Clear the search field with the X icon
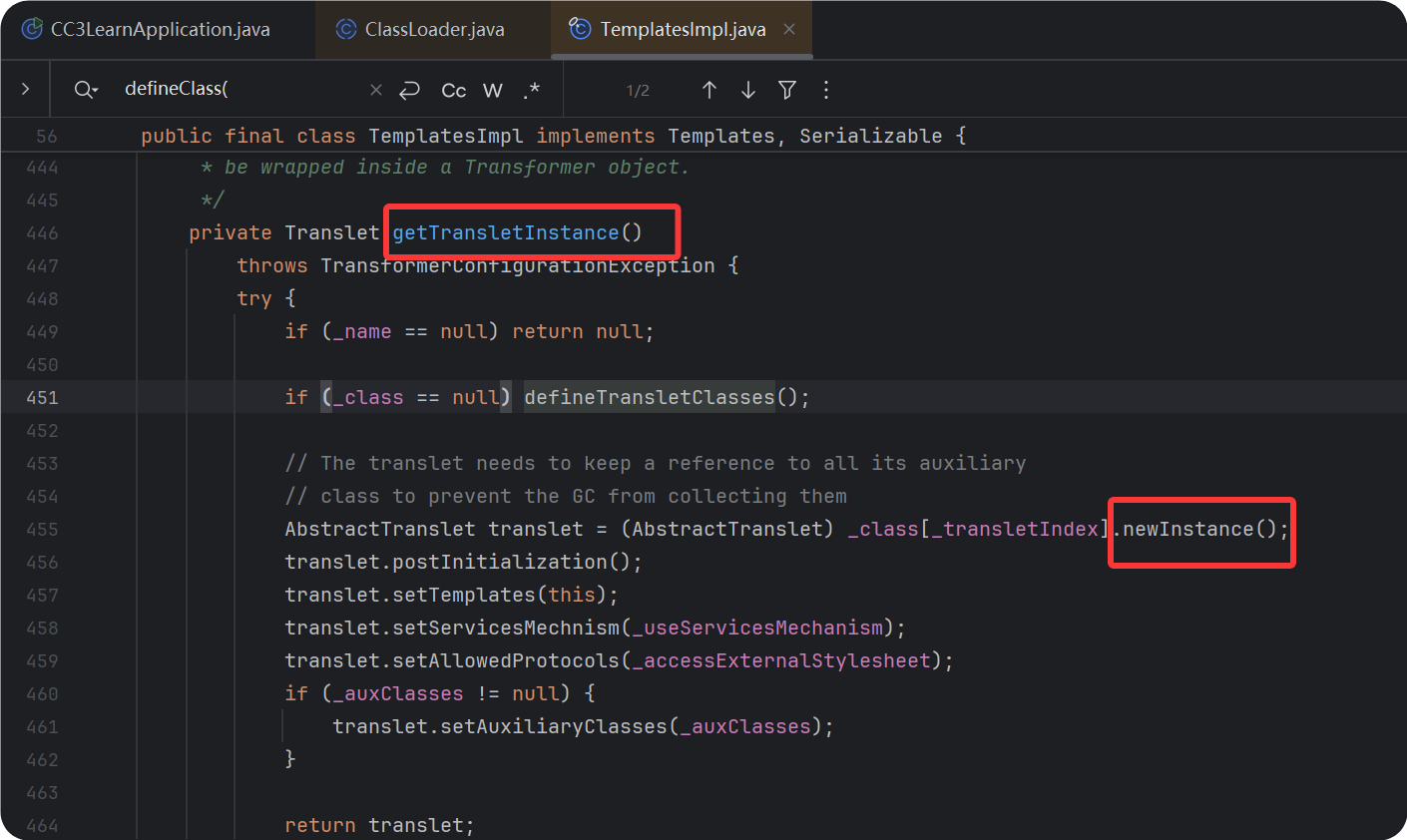This screenshot has height=840, width=1407. pyautogui.click(x=375, y=89)
